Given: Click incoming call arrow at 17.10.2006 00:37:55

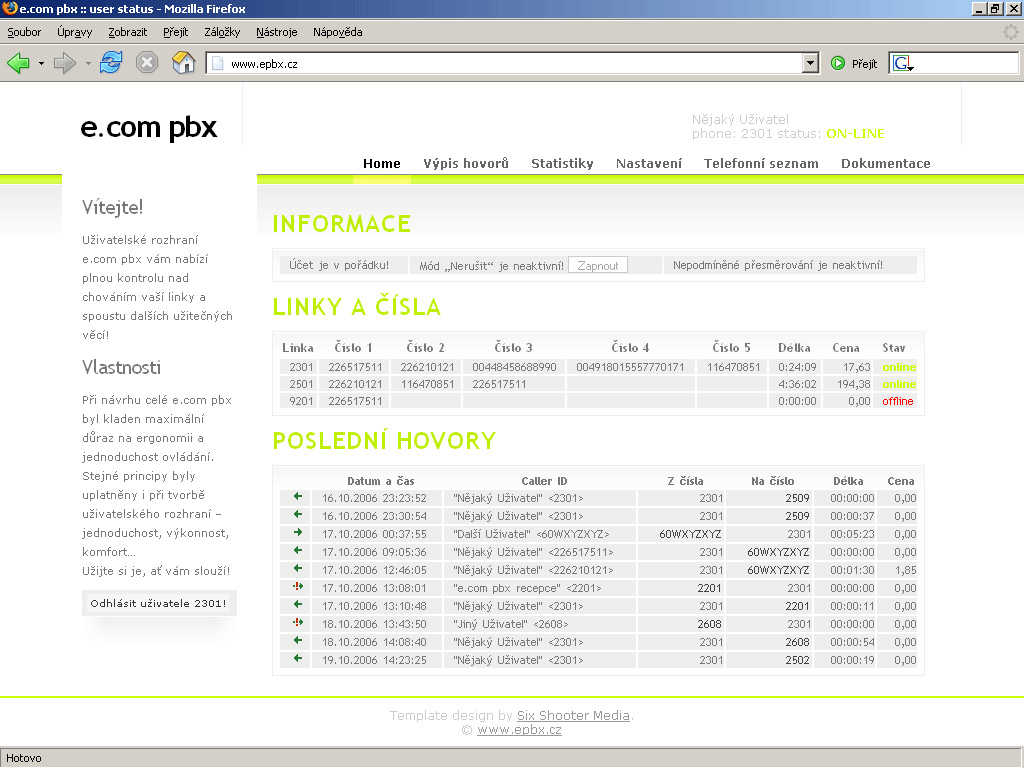Looking at the screenshot, I should pos(297,533).
